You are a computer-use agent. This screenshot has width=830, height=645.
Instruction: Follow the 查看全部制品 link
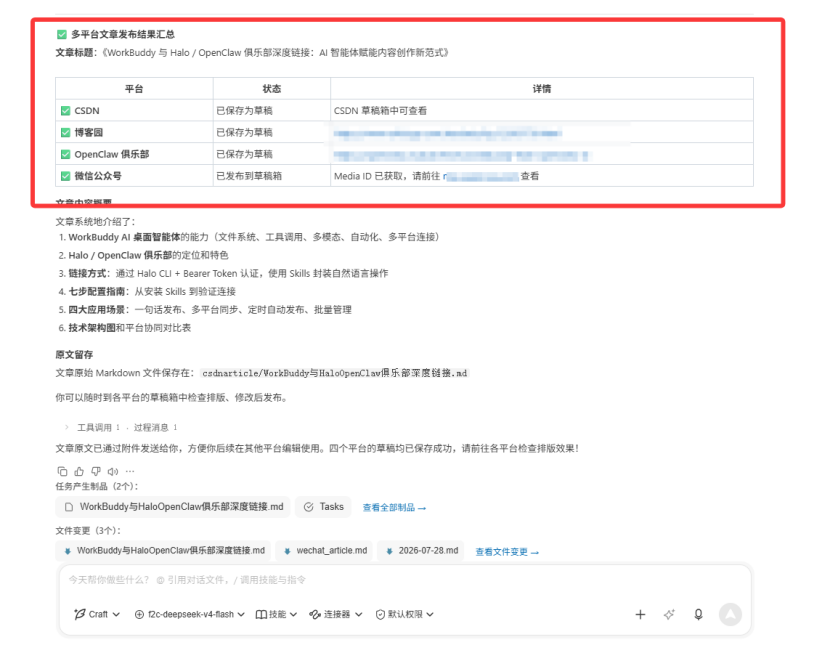point(394,507)
